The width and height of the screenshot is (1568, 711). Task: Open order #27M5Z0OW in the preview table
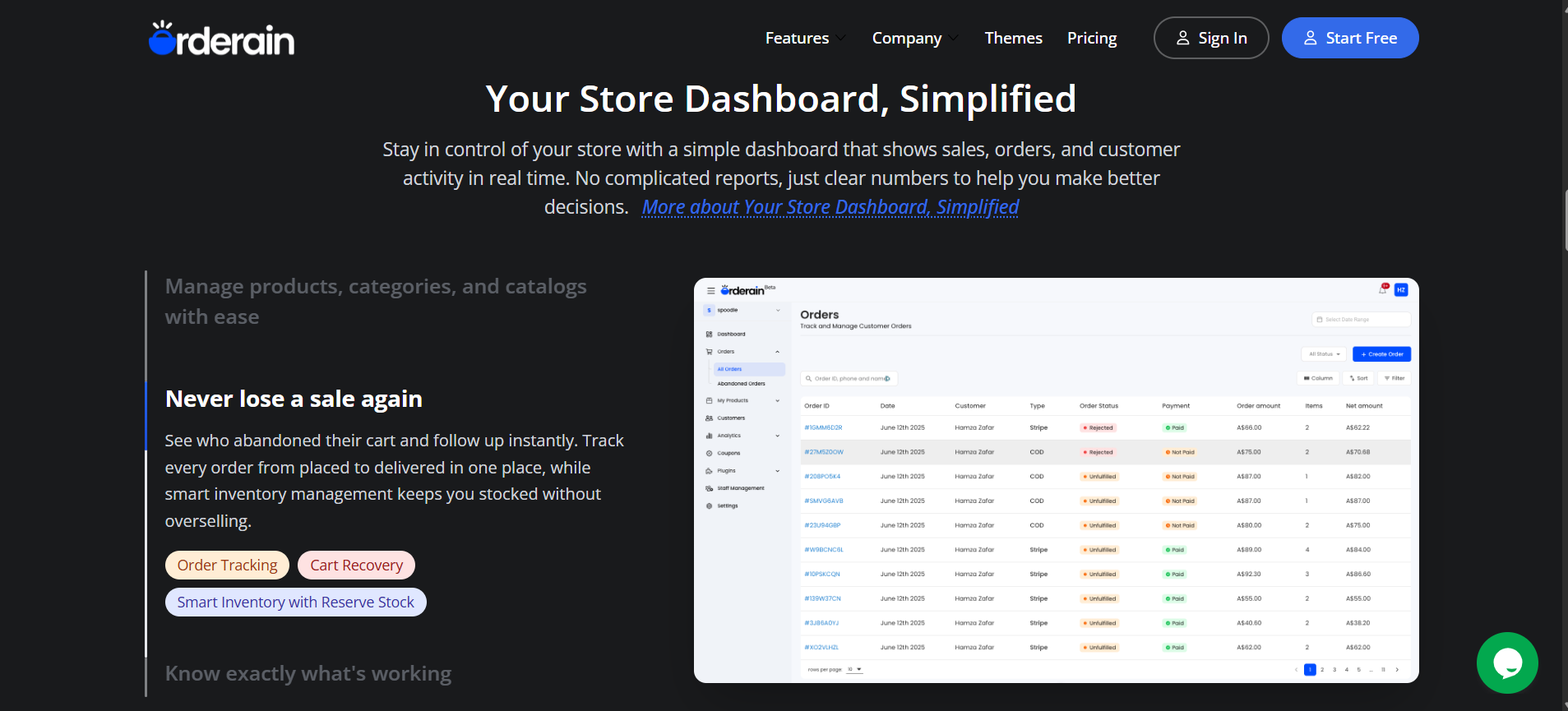(x=824, y=452)
